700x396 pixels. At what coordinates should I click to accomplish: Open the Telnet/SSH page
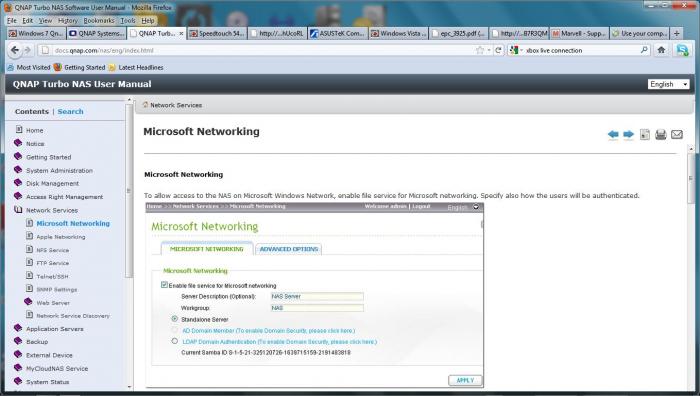(x=52, y=276)
